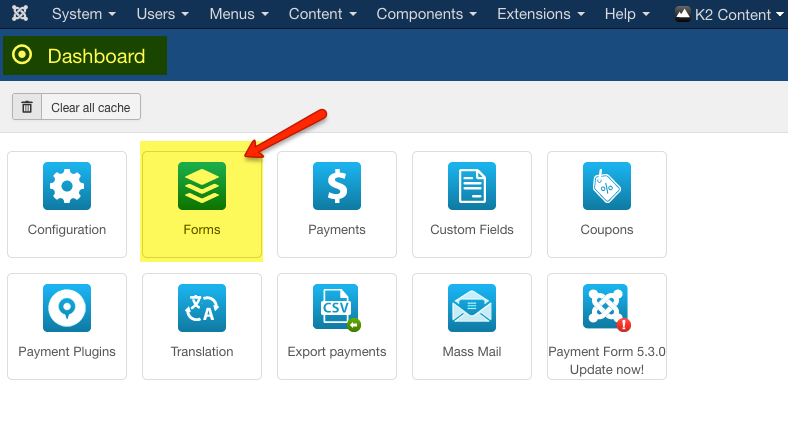Click the Configuration label
Image resolution: width=788 pixels, height=424 pixels.
point(67,230)
